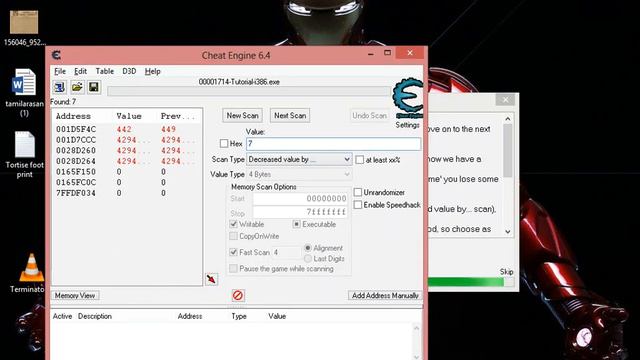
Task: Click the save floppy disk icon
Action: click(94, 87)
